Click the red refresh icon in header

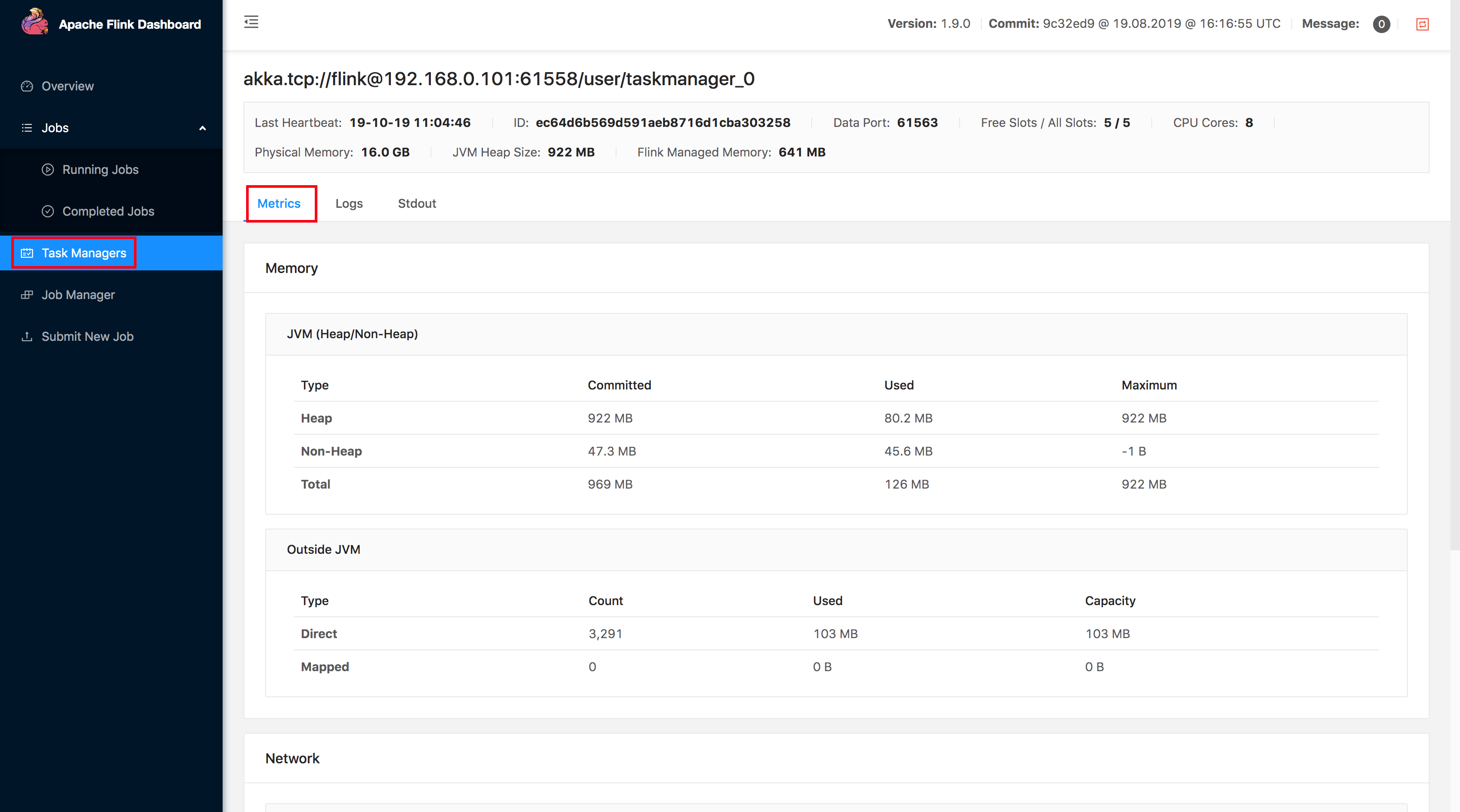[x=1422, y=24]
